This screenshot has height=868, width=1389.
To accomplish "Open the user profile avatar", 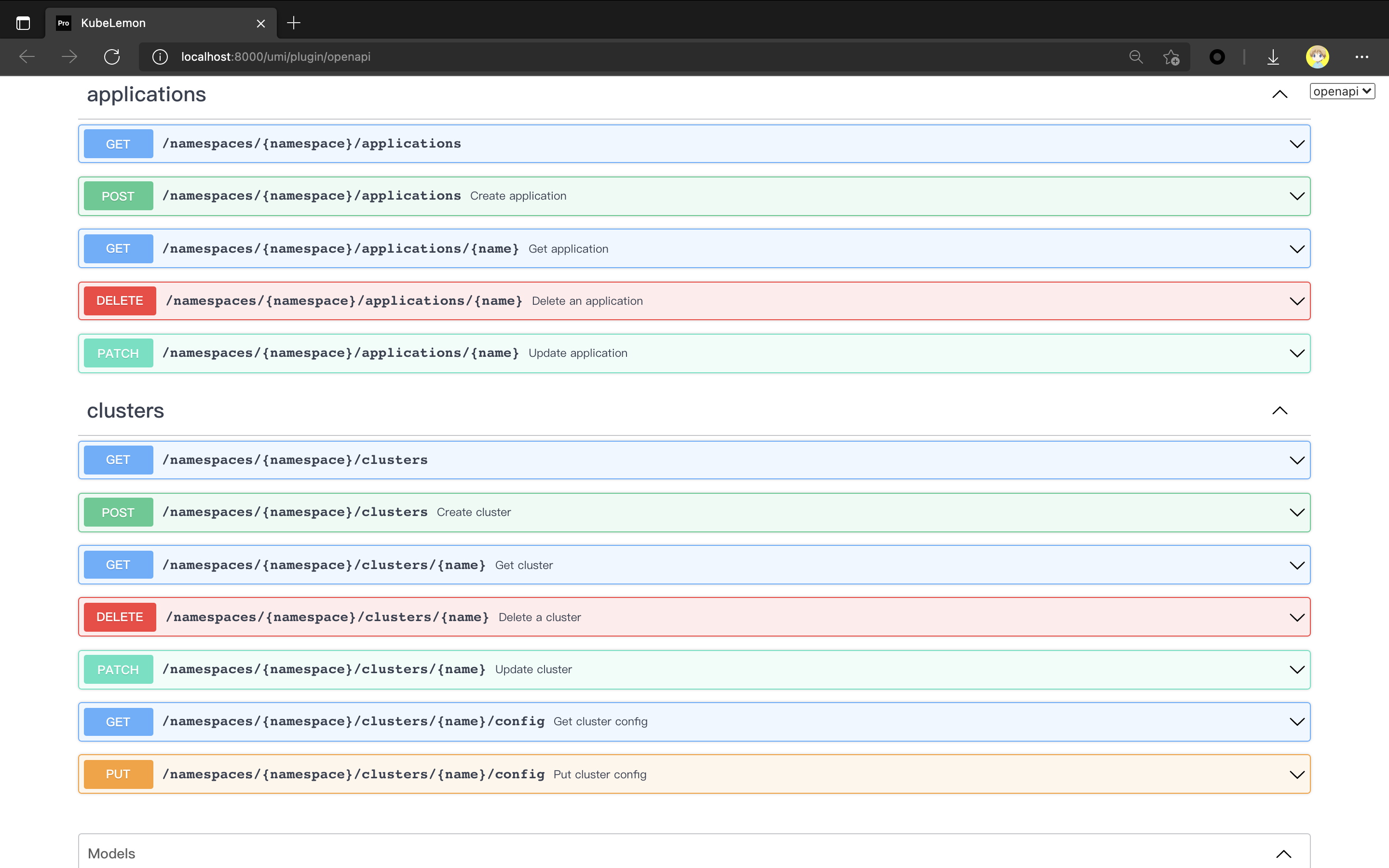I will click(1317, 57).
